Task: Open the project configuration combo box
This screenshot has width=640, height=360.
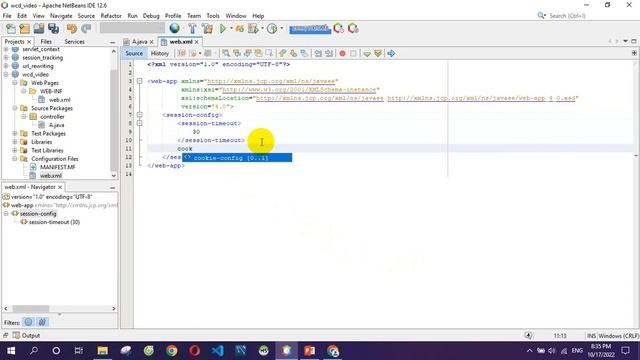Action: click(x=132, y=28)
